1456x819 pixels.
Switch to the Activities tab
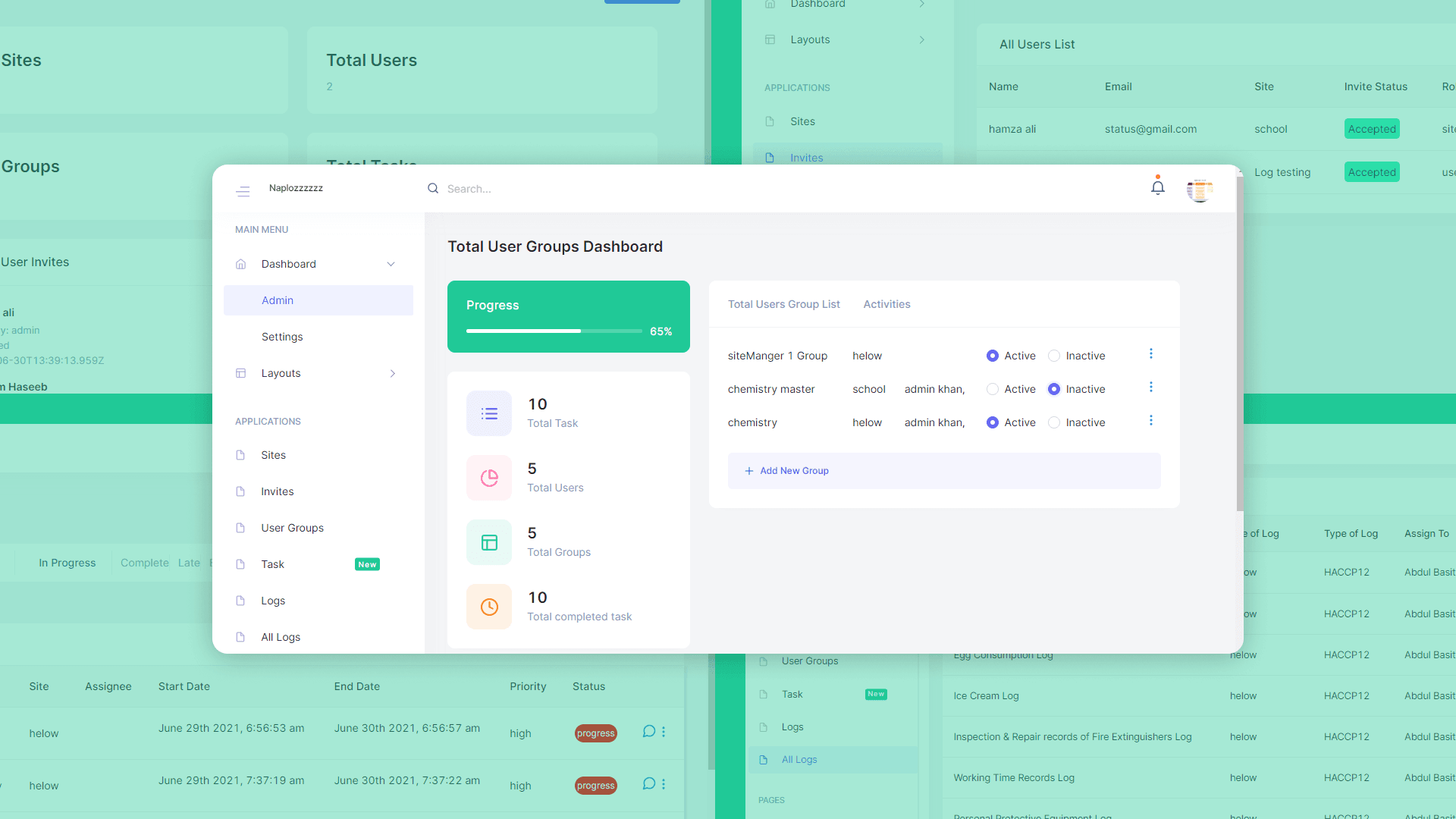click(x=886, y=304)
